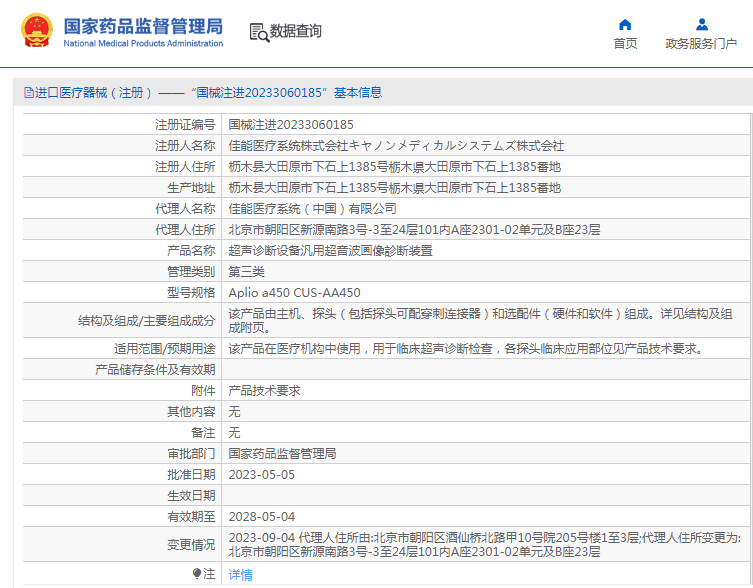Click the 注册人住所 label
753x588 pixels.
click(185, 167)
